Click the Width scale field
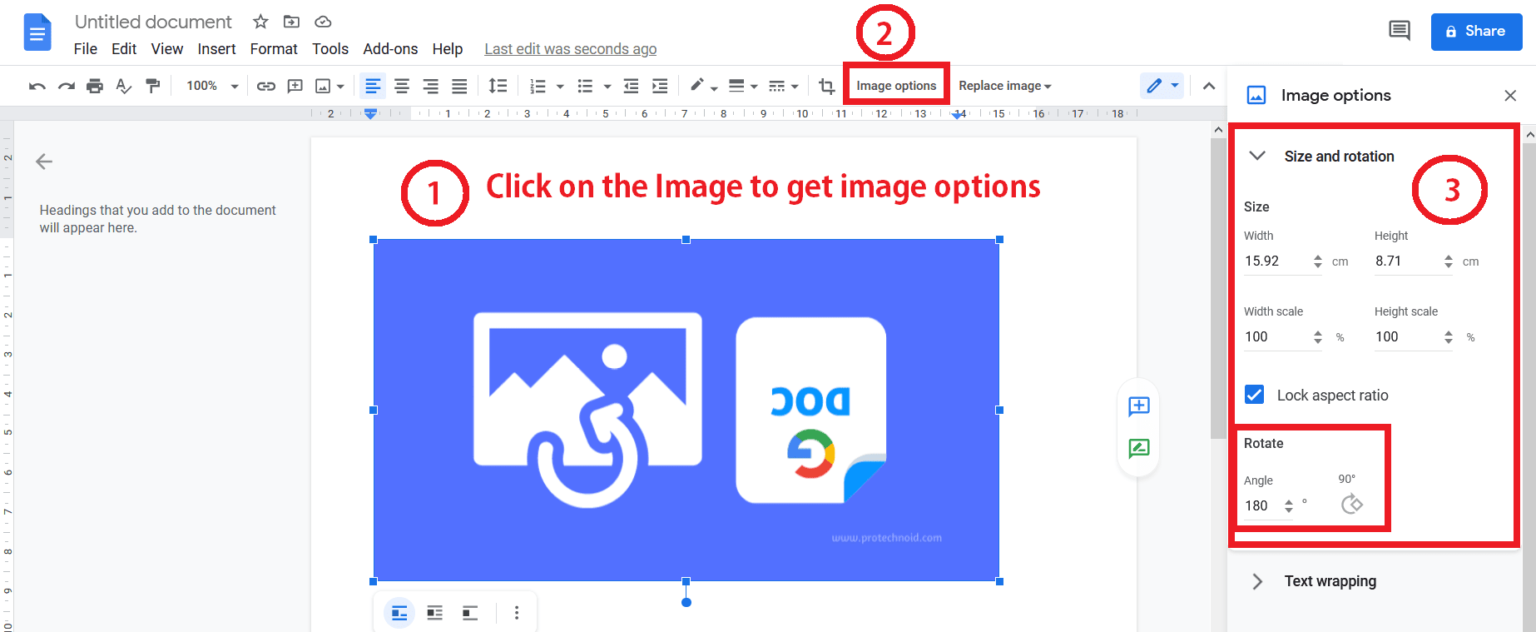Image resolution: width=1536 pixels, height=632 pixels. [1283, 337]
